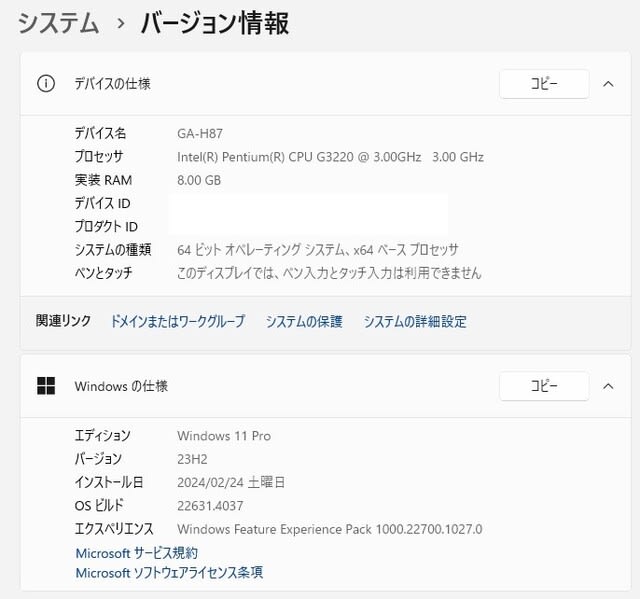Click the breadcrumb arrow separator
The width and height of the screenshot is (640, 599).
click(120, 24)
